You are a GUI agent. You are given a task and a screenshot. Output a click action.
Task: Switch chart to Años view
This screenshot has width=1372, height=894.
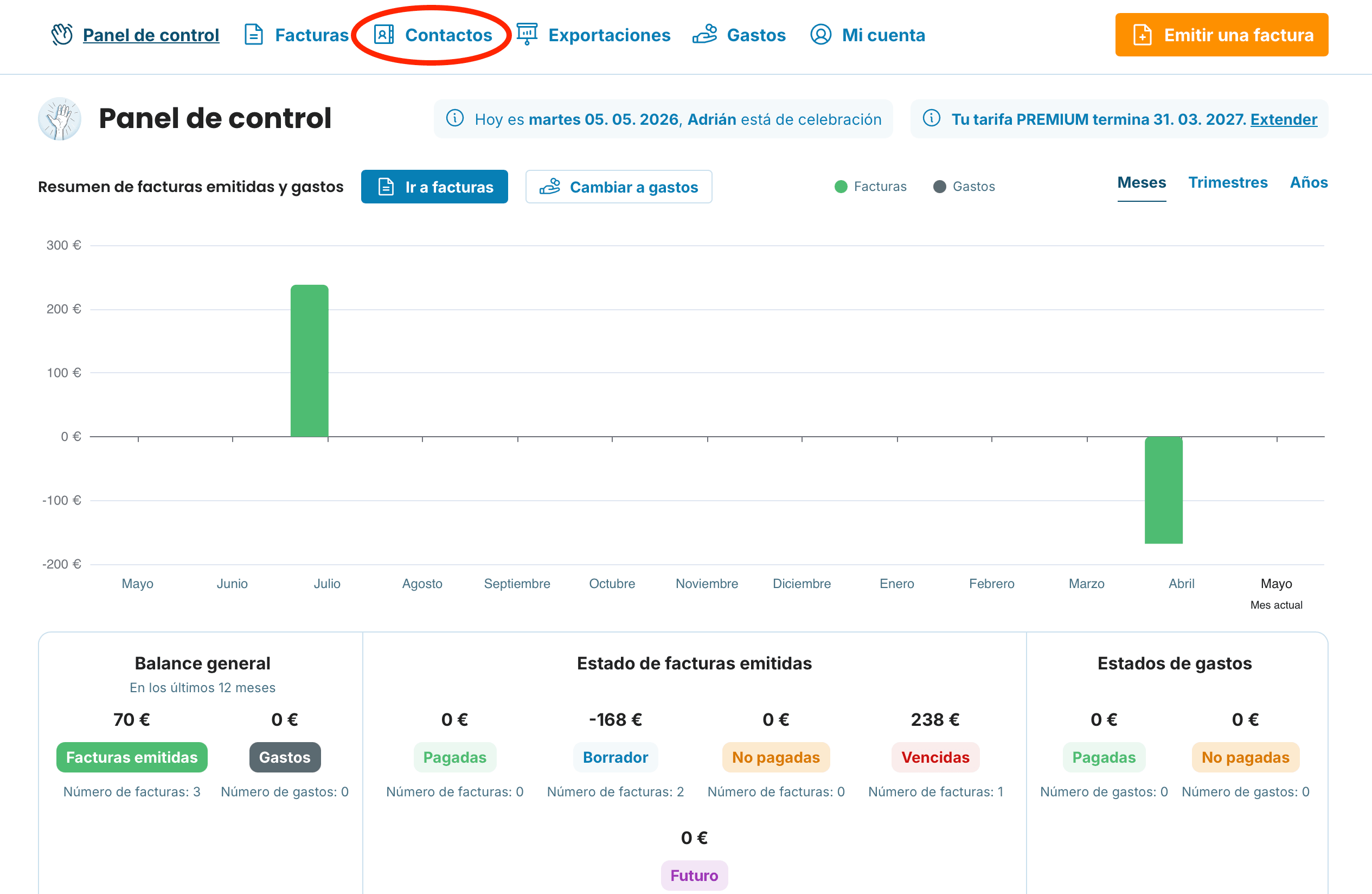coord(1309,183)
